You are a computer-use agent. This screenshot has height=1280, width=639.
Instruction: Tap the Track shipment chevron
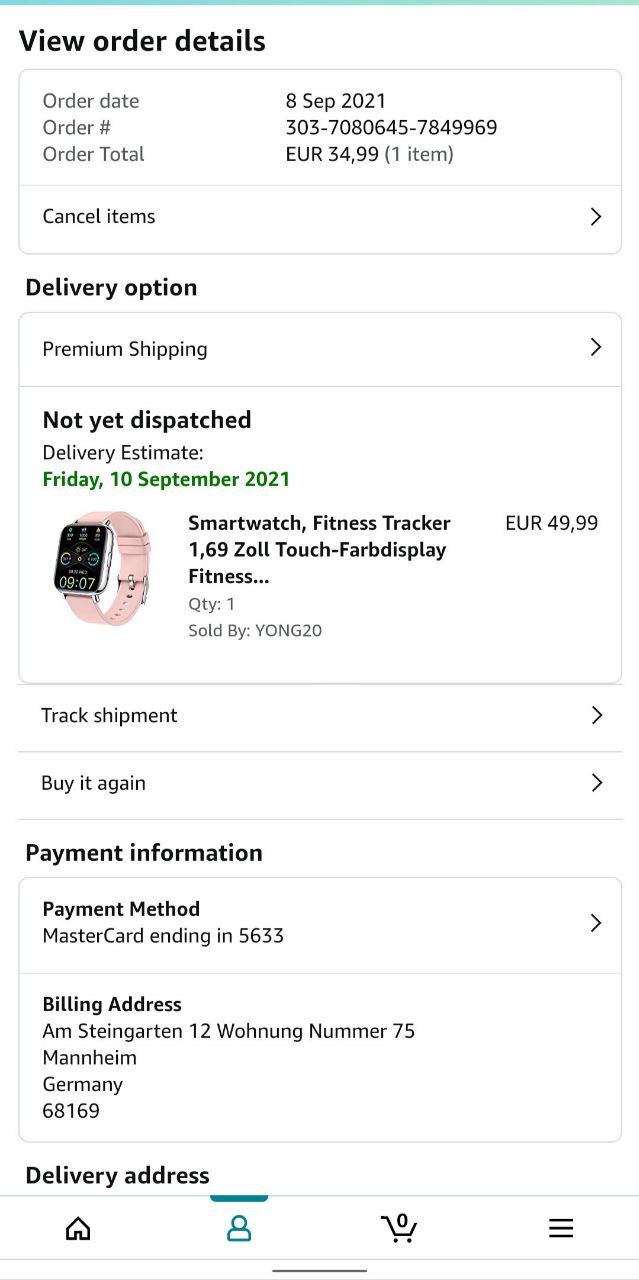(597, 716)
